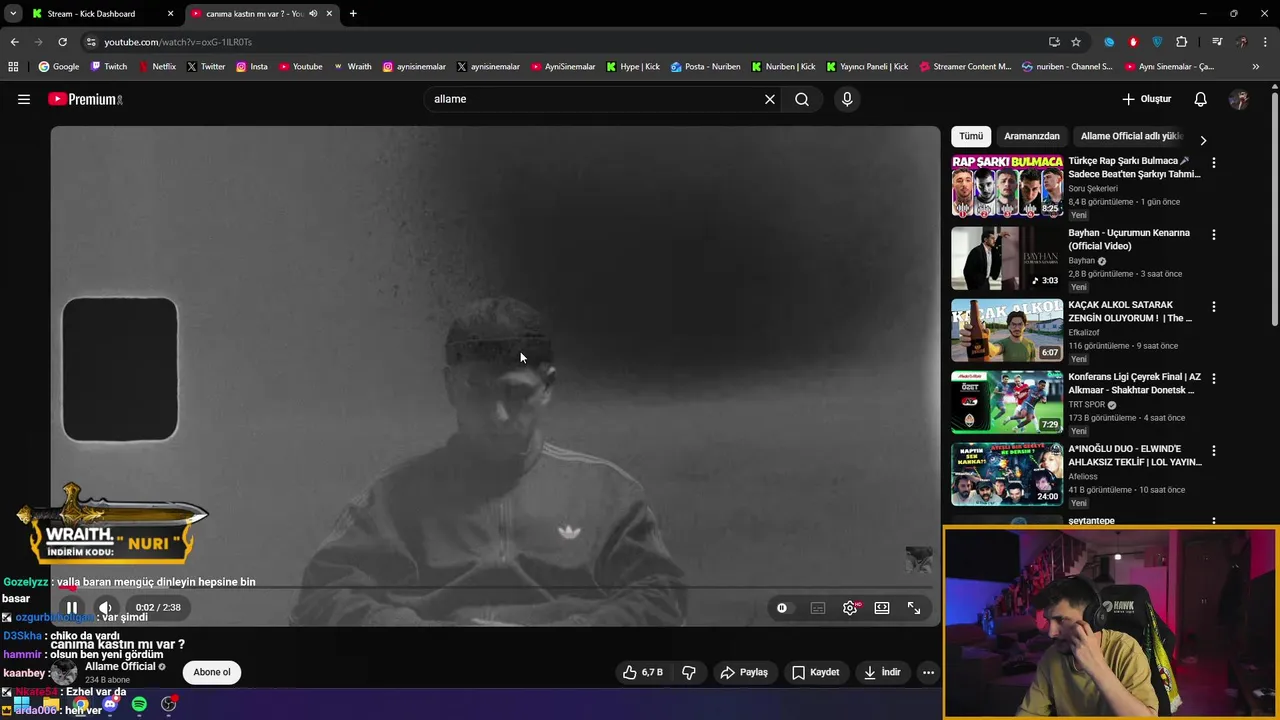This screenshot has height=720, width=1280.
Task: Click the Kaydet save button
Action: 816,672
